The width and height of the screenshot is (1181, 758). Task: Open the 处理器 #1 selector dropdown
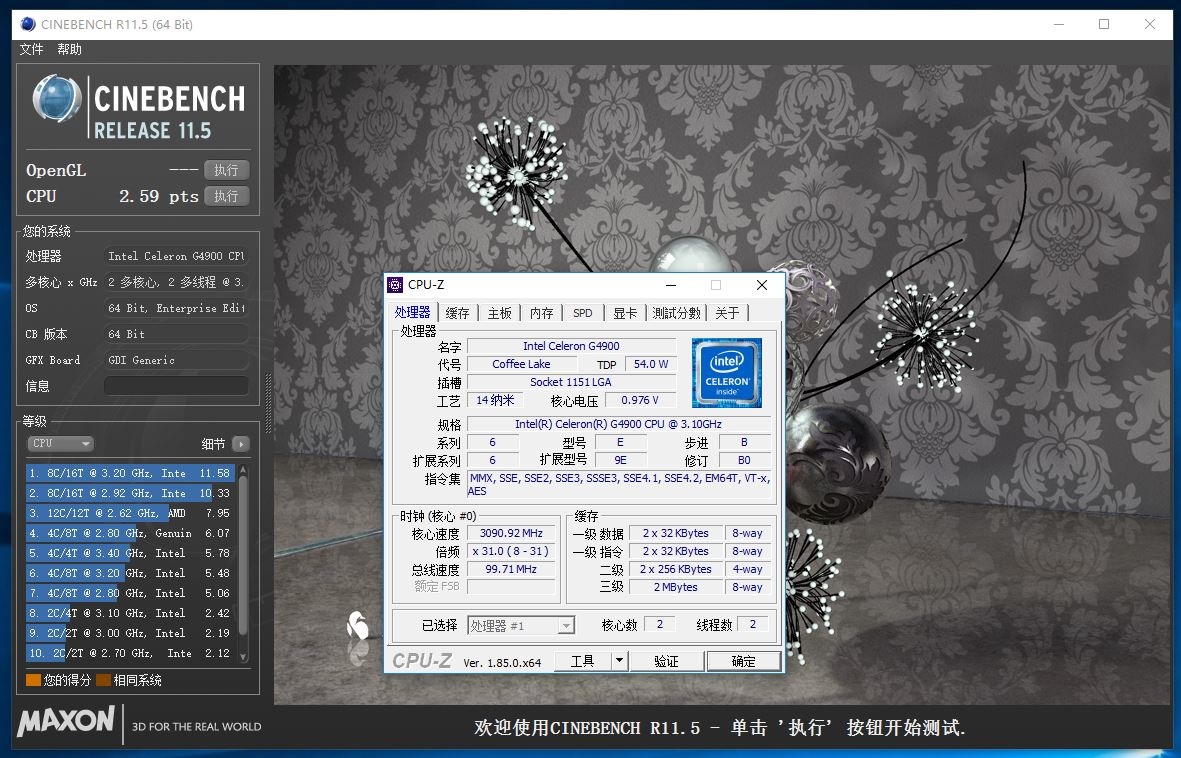(566, 624)
